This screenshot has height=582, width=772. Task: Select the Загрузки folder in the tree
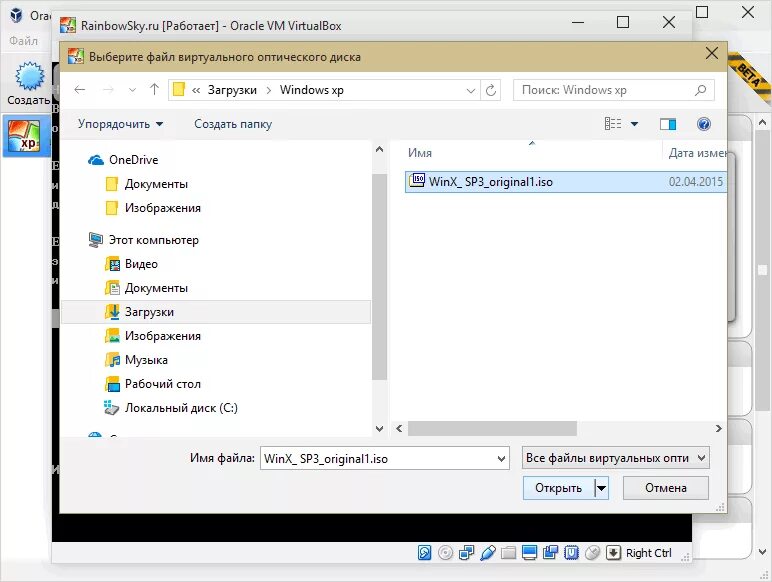pos(216,312)
